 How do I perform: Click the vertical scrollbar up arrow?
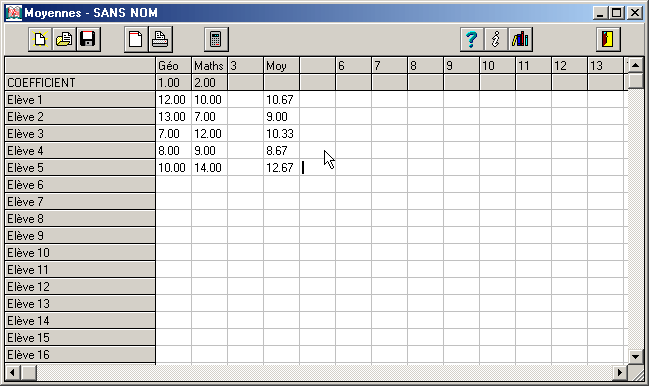635,65
